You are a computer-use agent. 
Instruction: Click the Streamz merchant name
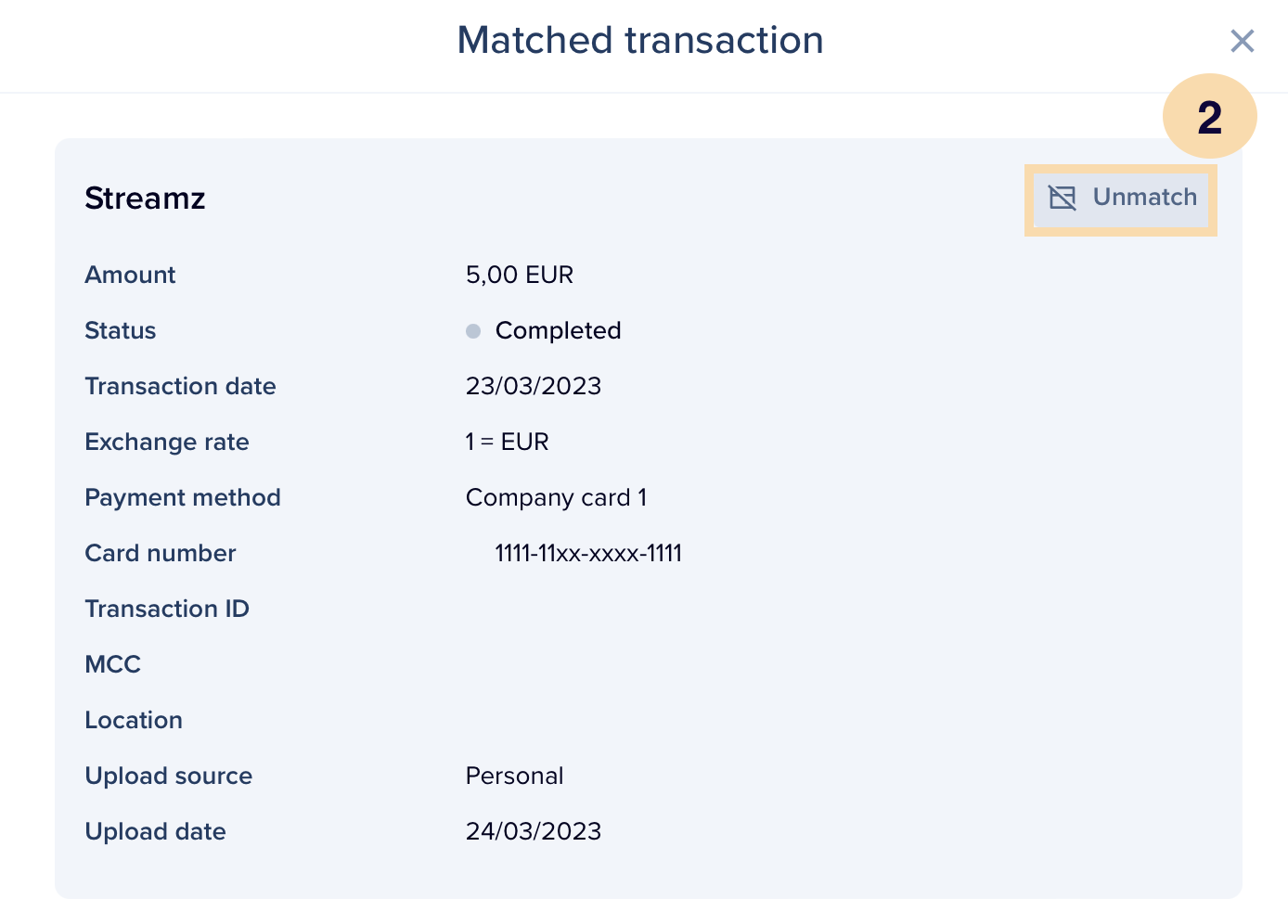pyautogui.click(x=145, y=199)
